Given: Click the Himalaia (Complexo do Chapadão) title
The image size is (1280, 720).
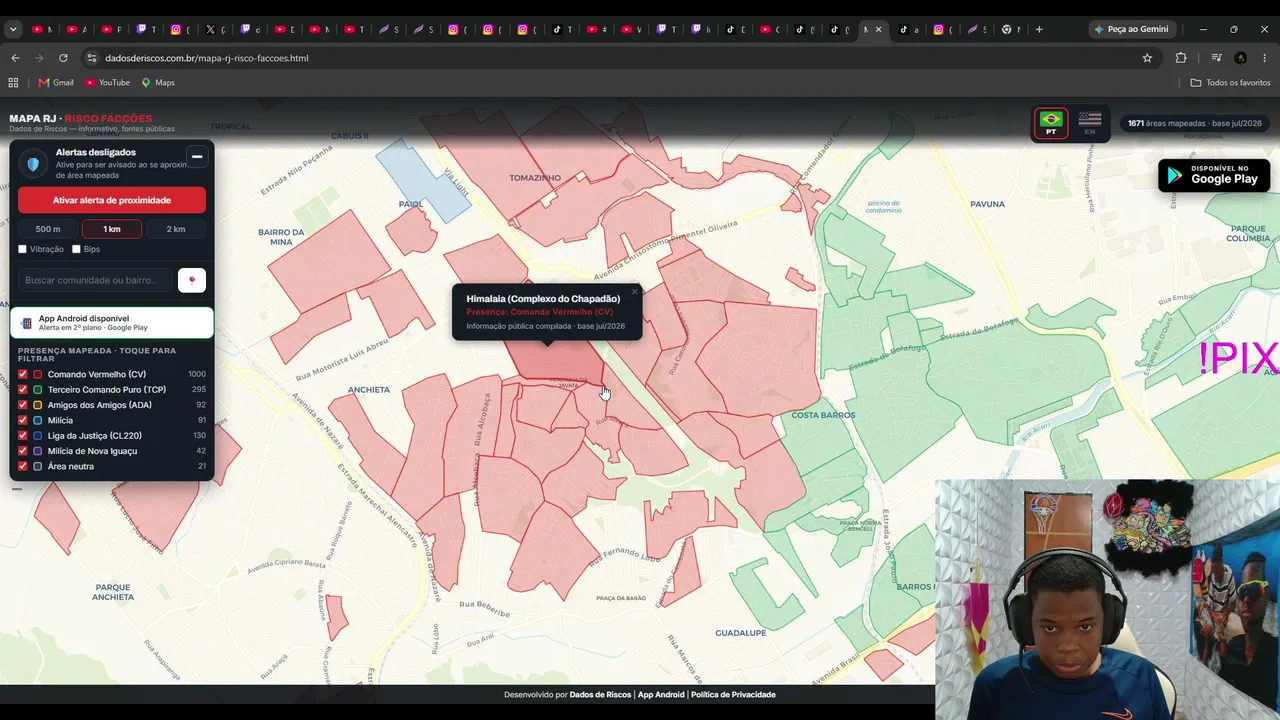Looking at the screenshot, I should point(543,299).
